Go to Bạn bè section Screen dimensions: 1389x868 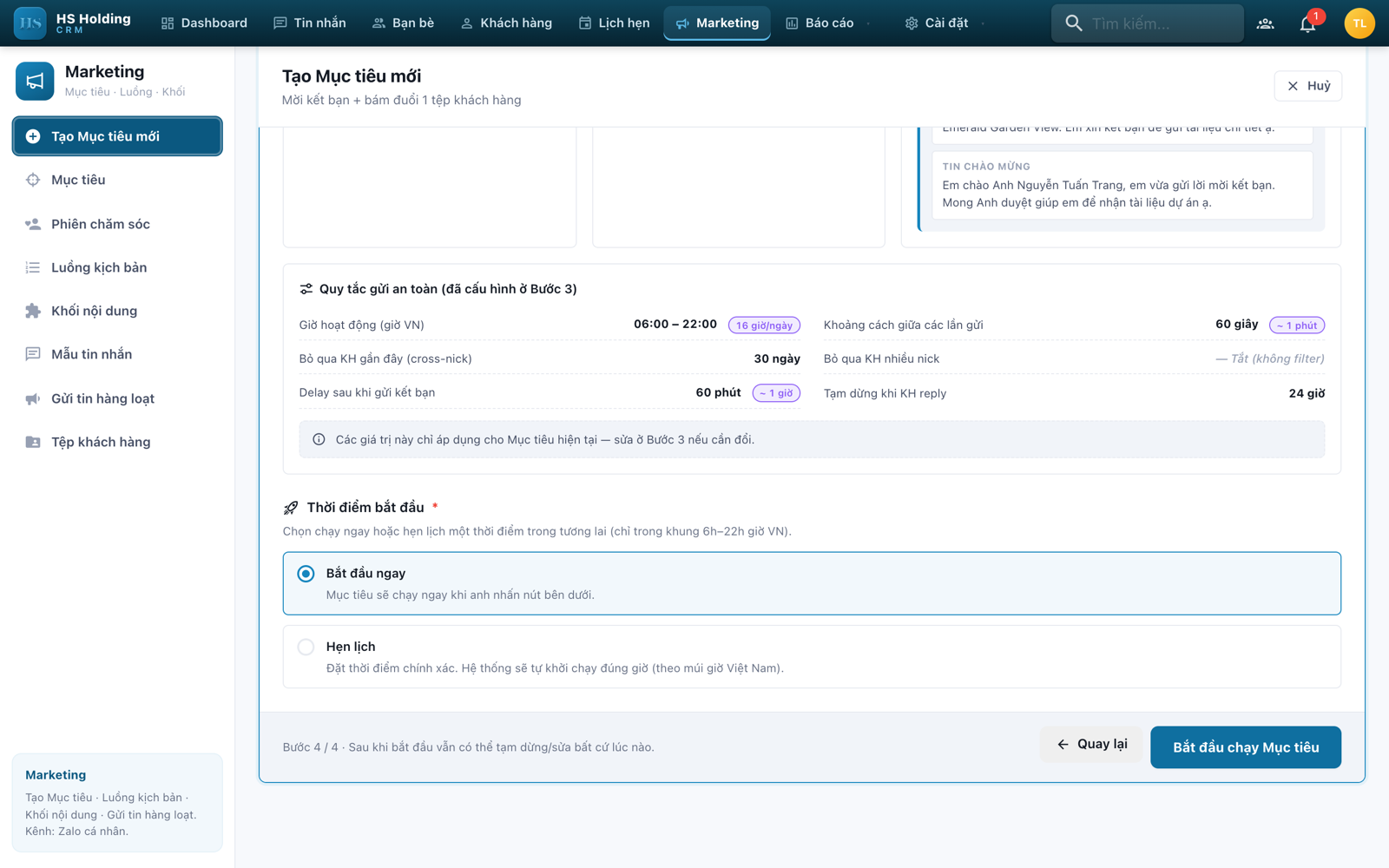[403, 23]
